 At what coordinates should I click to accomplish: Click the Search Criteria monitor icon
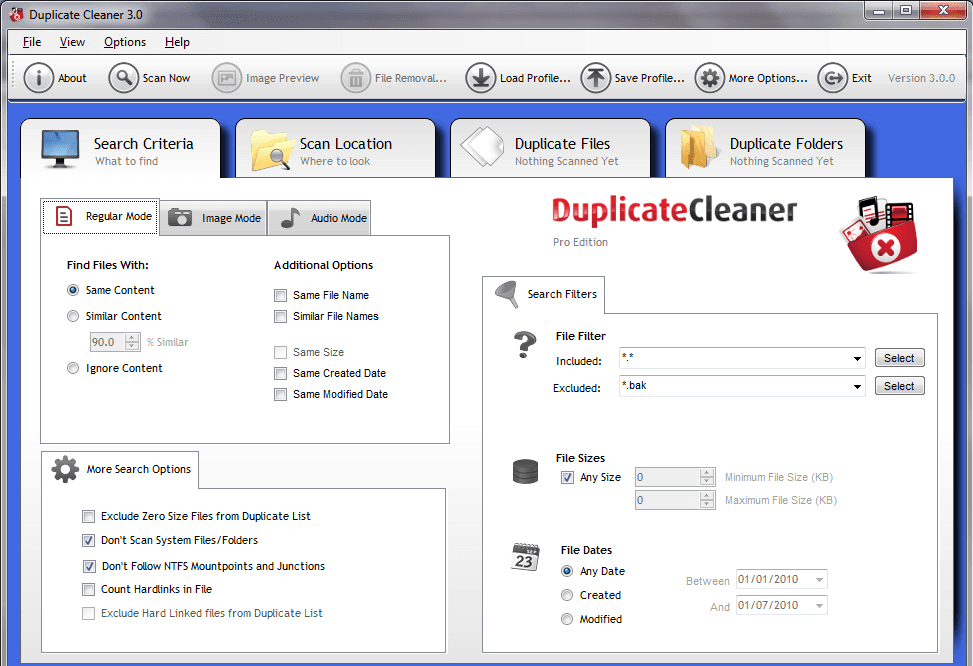pos(60,149)
